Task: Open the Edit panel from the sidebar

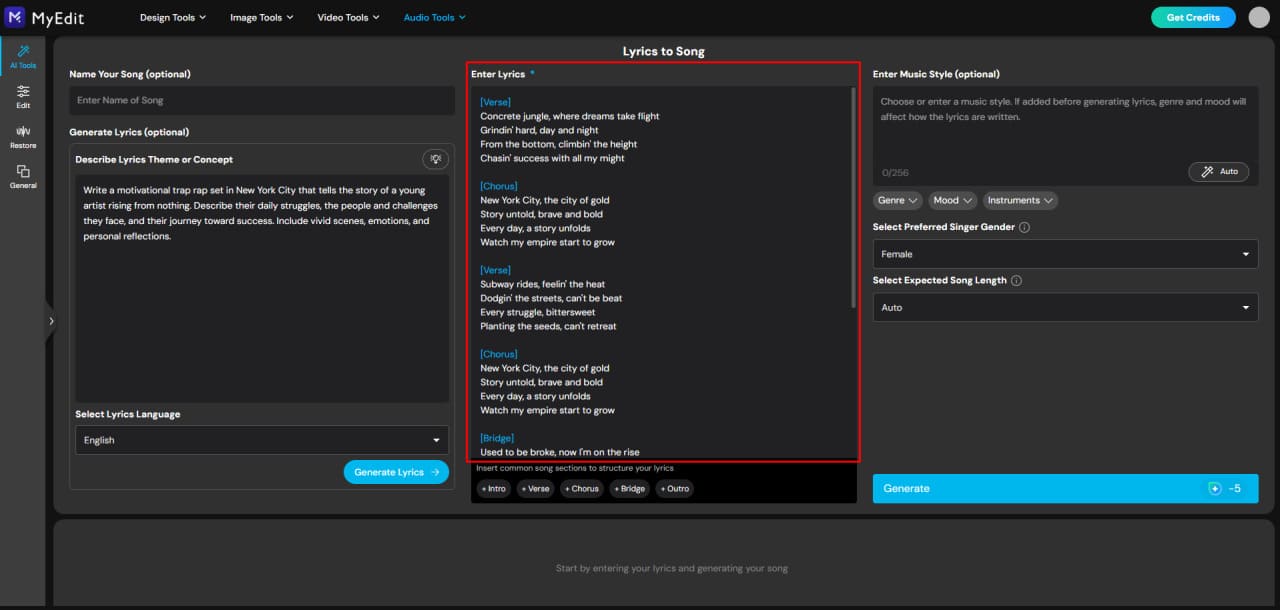Action: pos(22,97)
